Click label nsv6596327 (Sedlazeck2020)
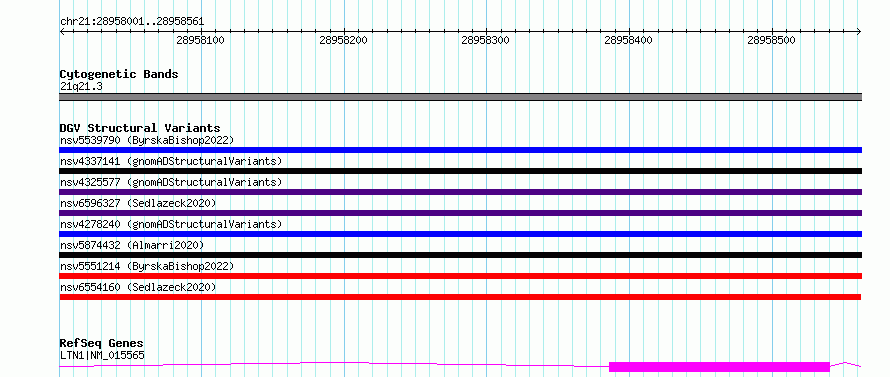This screenshot has width=890, height=377. (x=138, y=203)
